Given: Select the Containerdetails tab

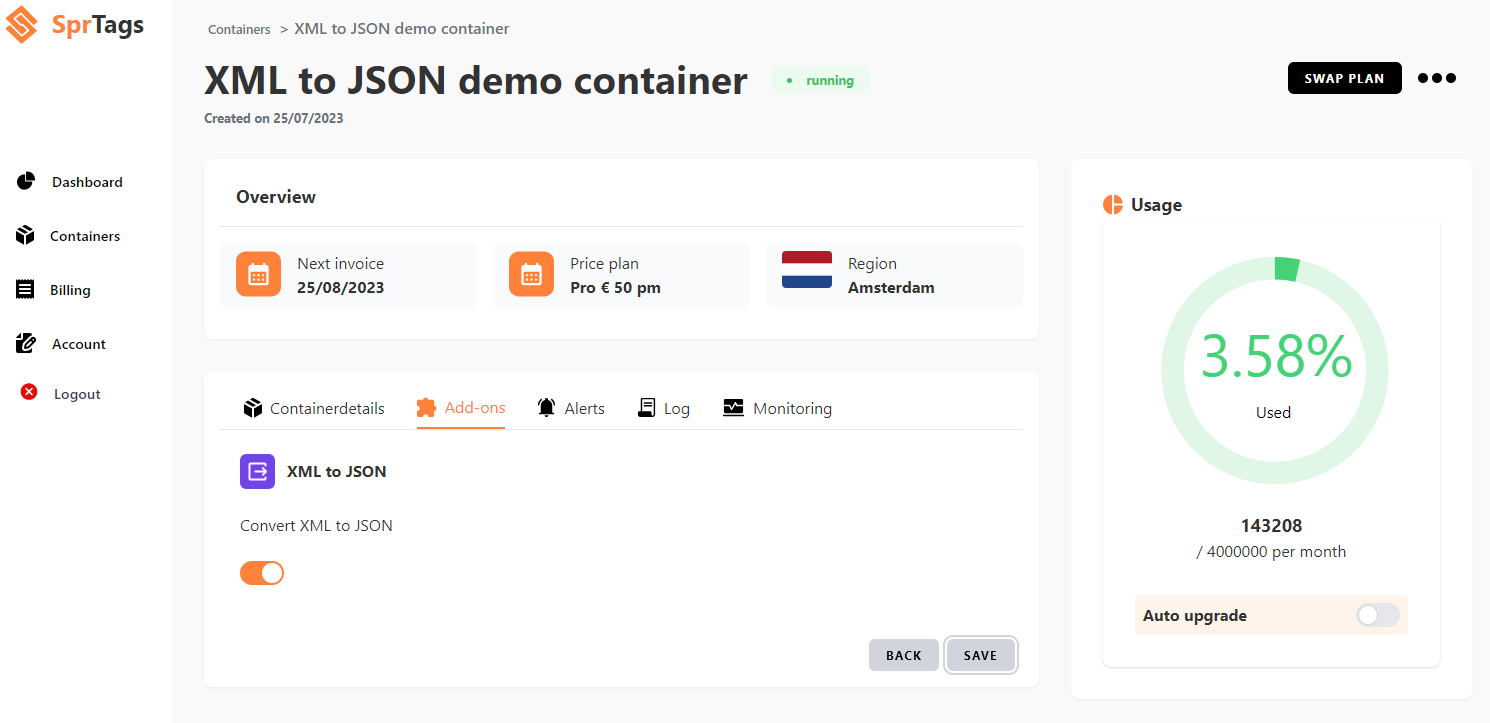Looking at the screenshot, I should point(312,408).
